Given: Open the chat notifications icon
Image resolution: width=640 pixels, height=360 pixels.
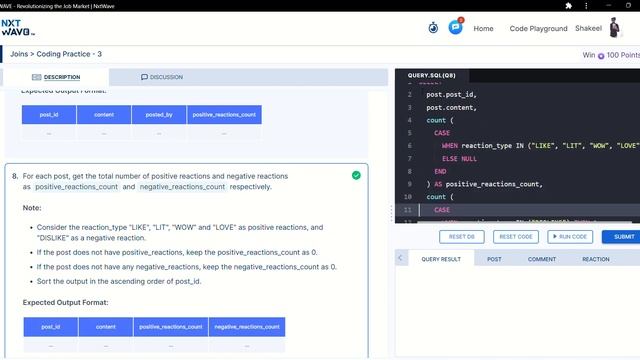Looking at the screenshot, I should 456,27.
